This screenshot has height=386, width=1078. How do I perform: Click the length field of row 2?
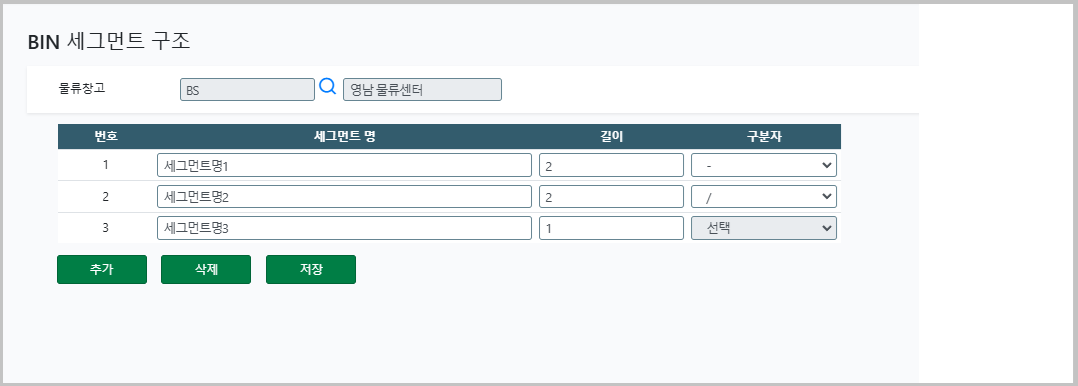(x=611, y=197)
